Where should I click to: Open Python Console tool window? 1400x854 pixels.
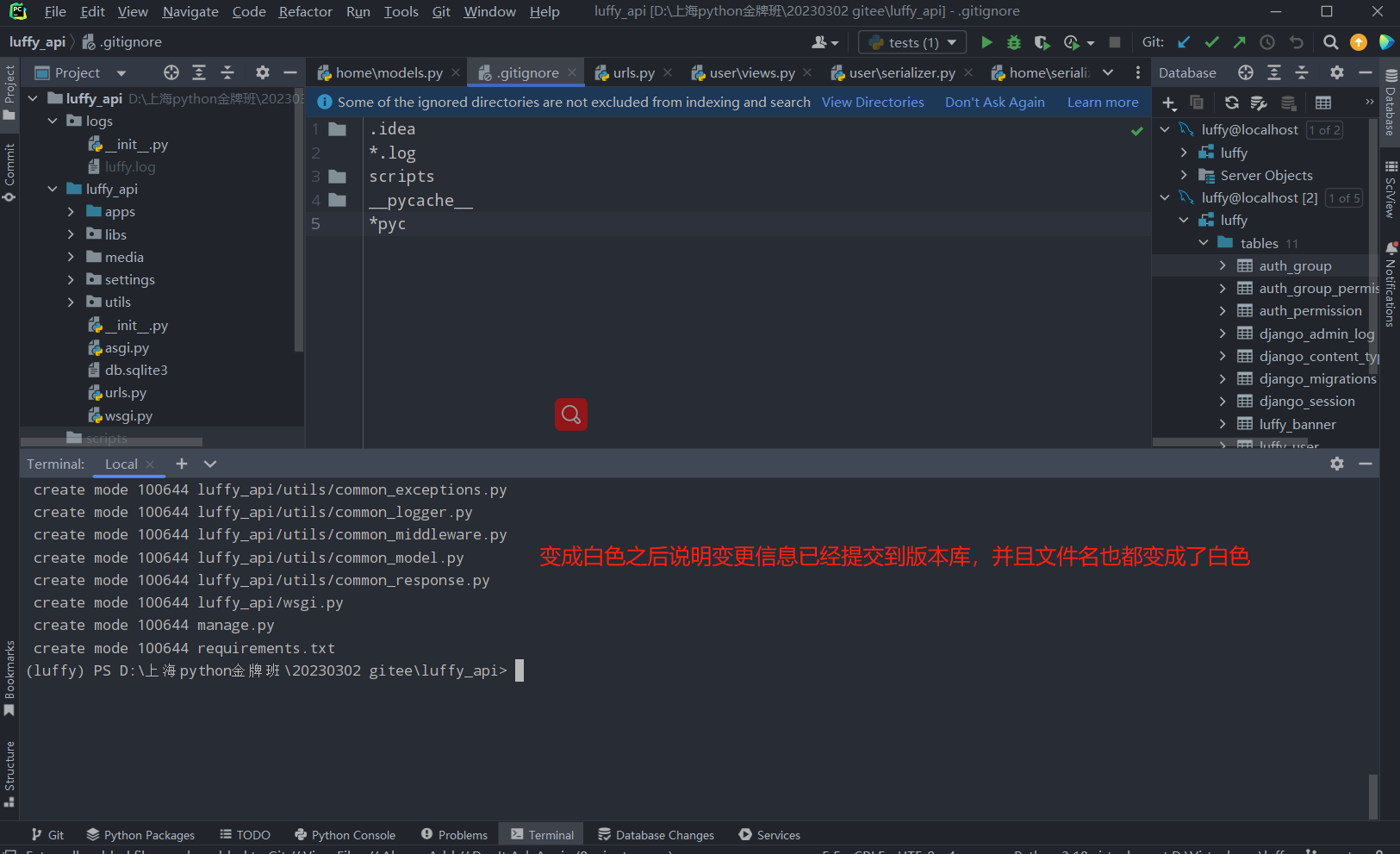point(345,835)
